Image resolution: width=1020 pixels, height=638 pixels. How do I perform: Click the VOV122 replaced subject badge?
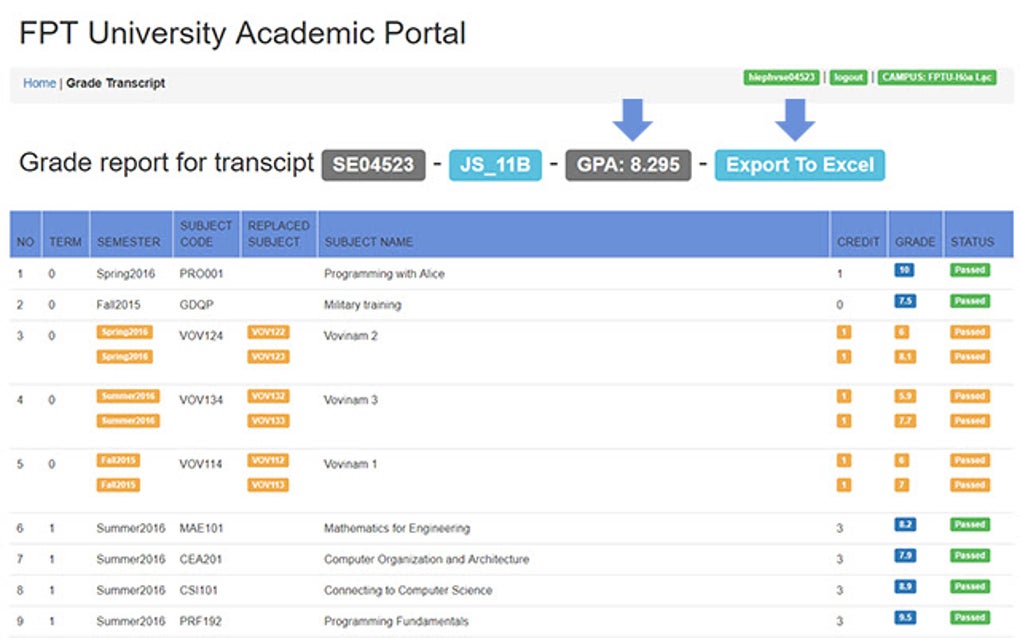pyautogui.click(x=267, y=330)
